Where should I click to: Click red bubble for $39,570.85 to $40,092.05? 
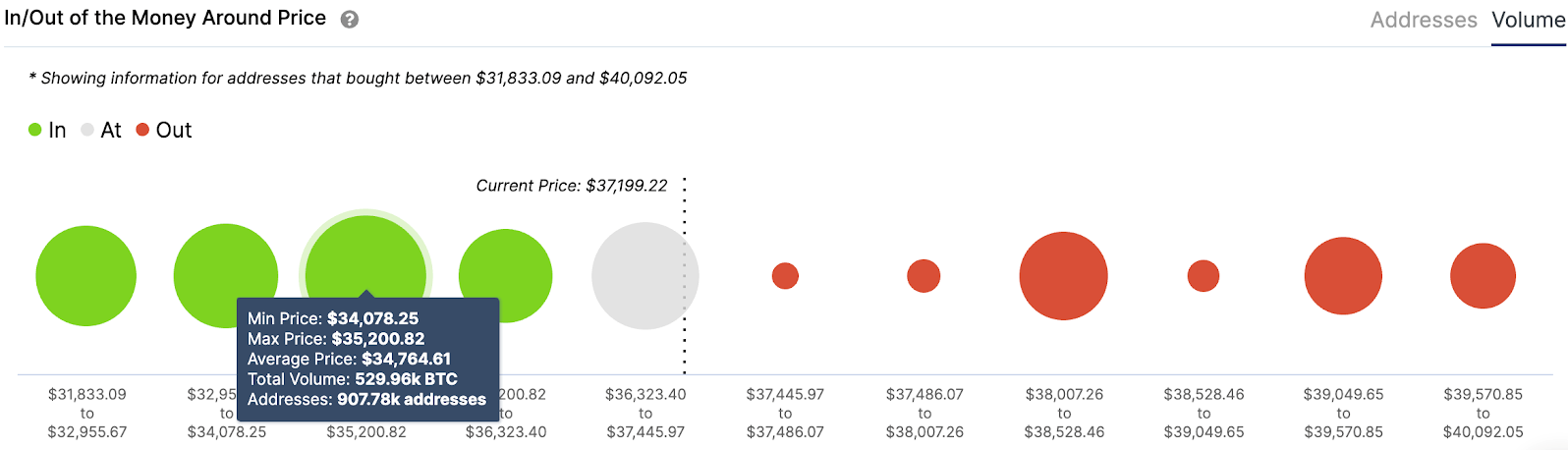[x=1483, y=276]
